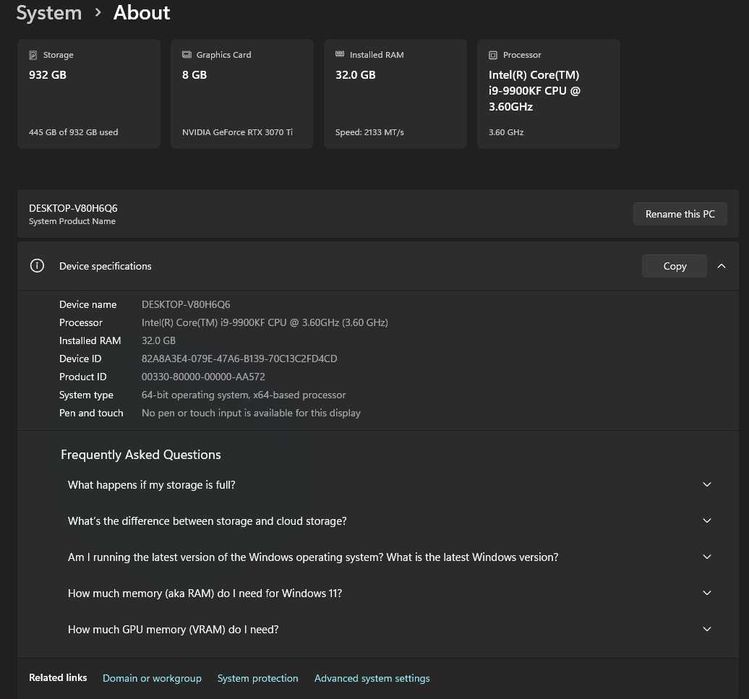The height and width of the screenshot is (699, 749).
Task: Click 'Speed: 2133 MT/s' text
Action: (x=370, y=132)
